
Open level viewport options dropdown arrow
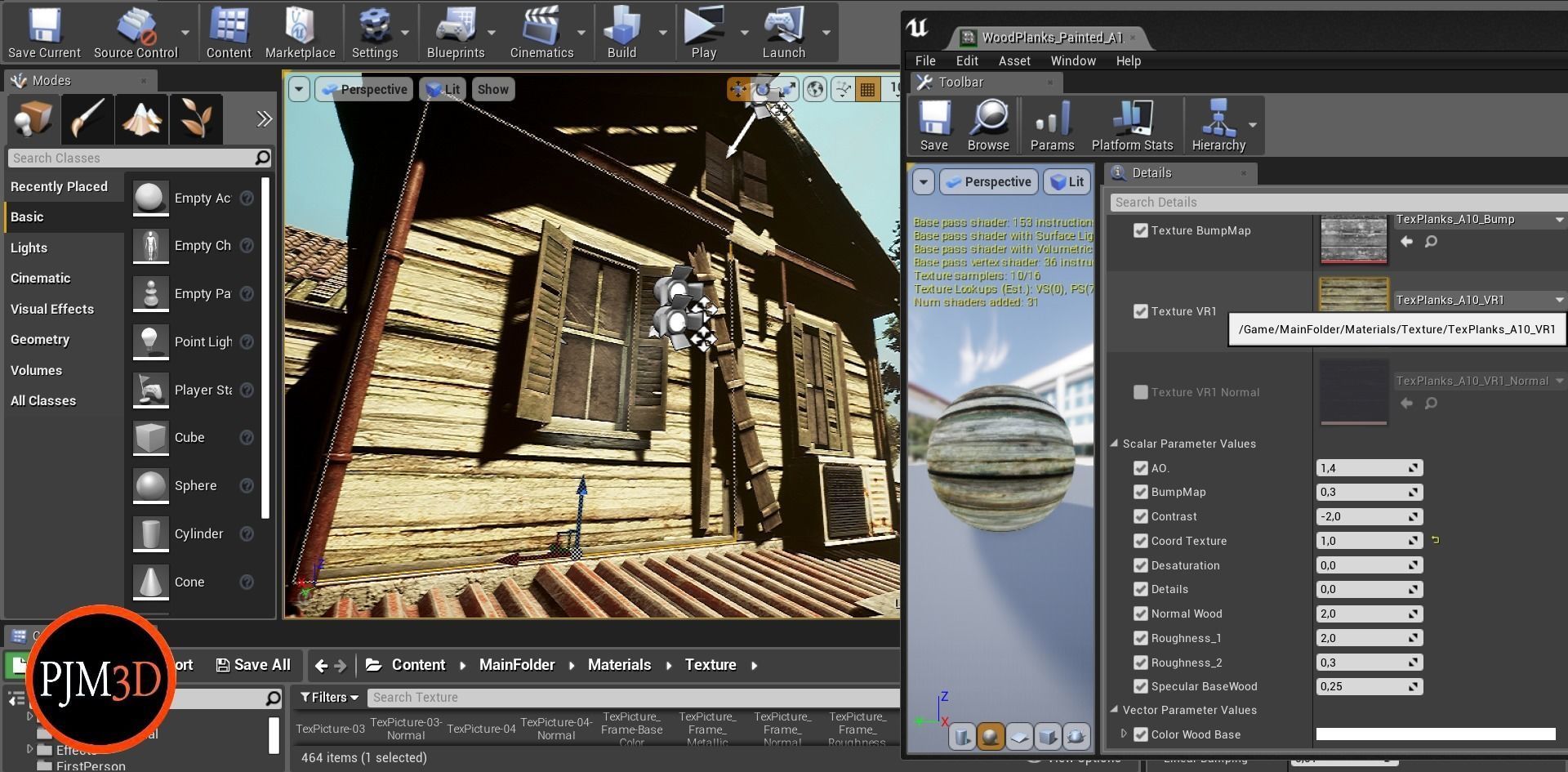click(299, 90)
